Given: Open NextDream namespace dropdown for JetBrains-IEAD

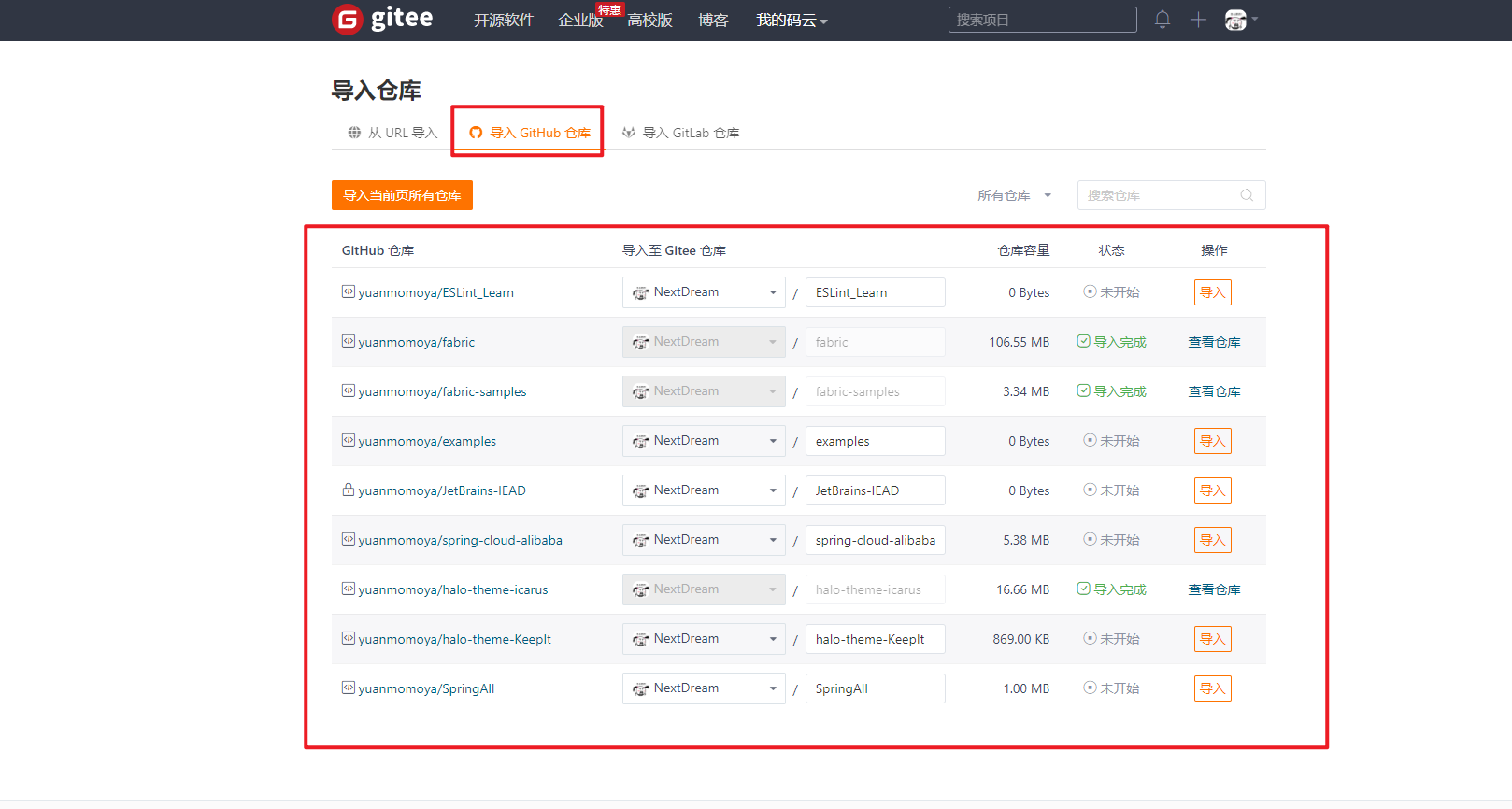Looking at the screenshot, I should (x=704, y=490).
